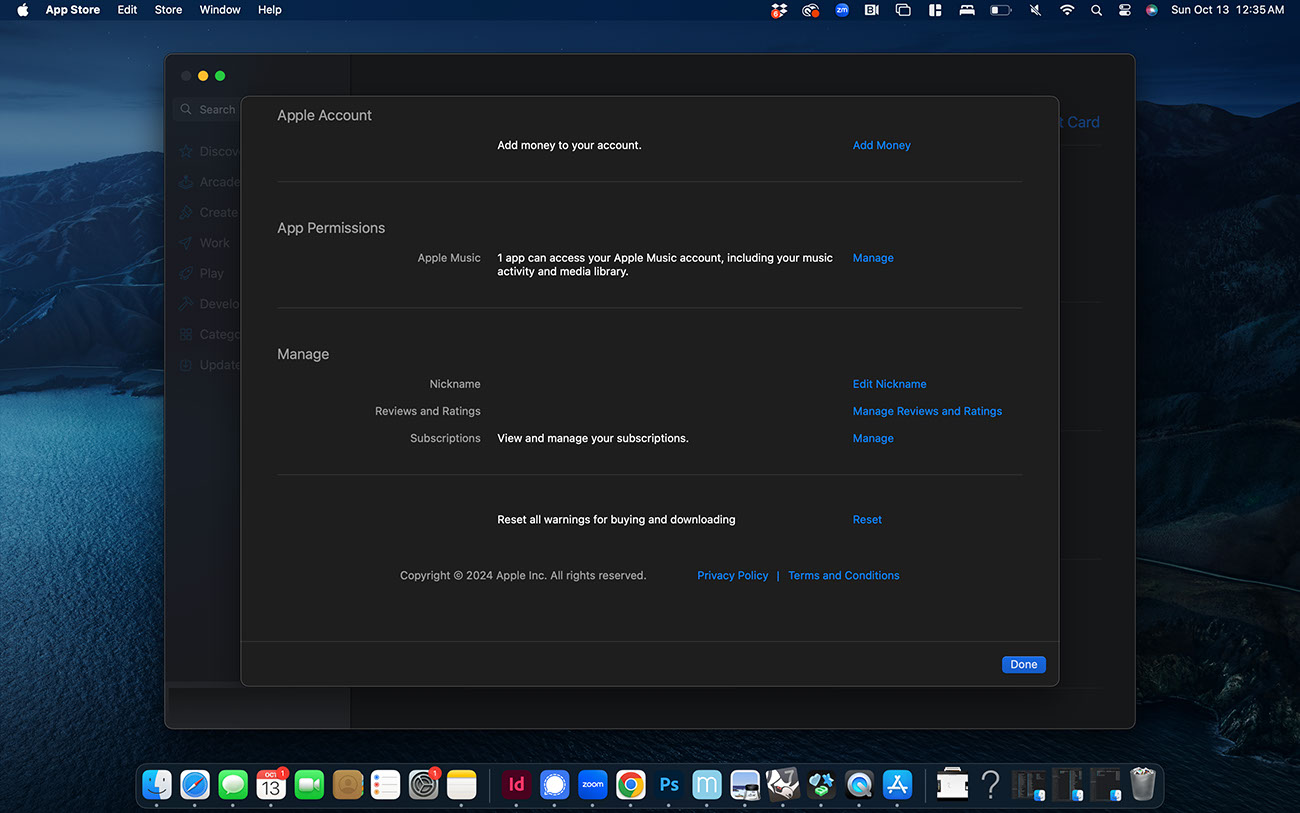Click the App Store search field
Image resolution: width=1300 pixels, height=813 pixels.
[210, 110]
